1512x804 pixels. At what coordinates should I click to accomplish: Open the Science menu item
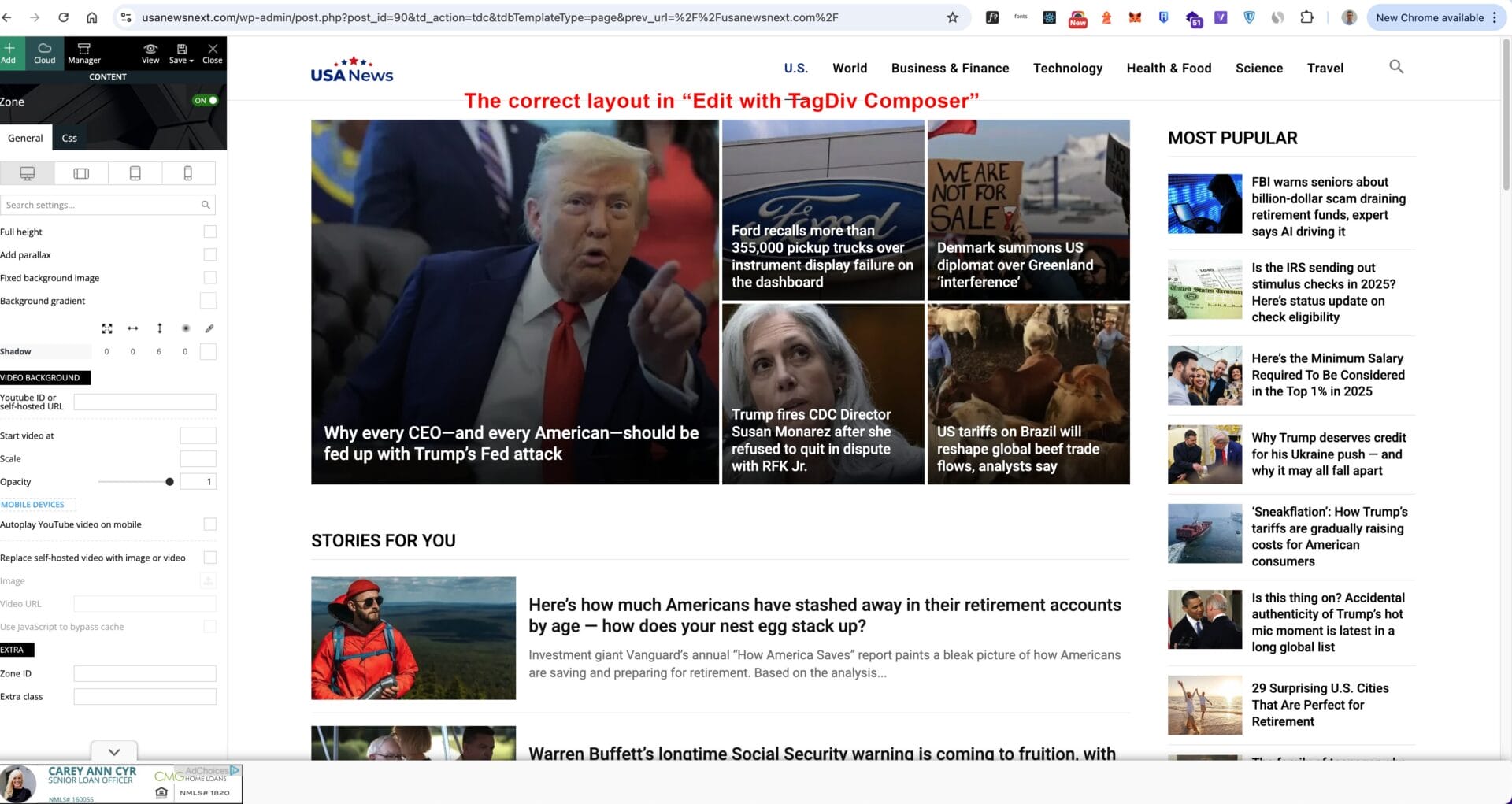1259,68
